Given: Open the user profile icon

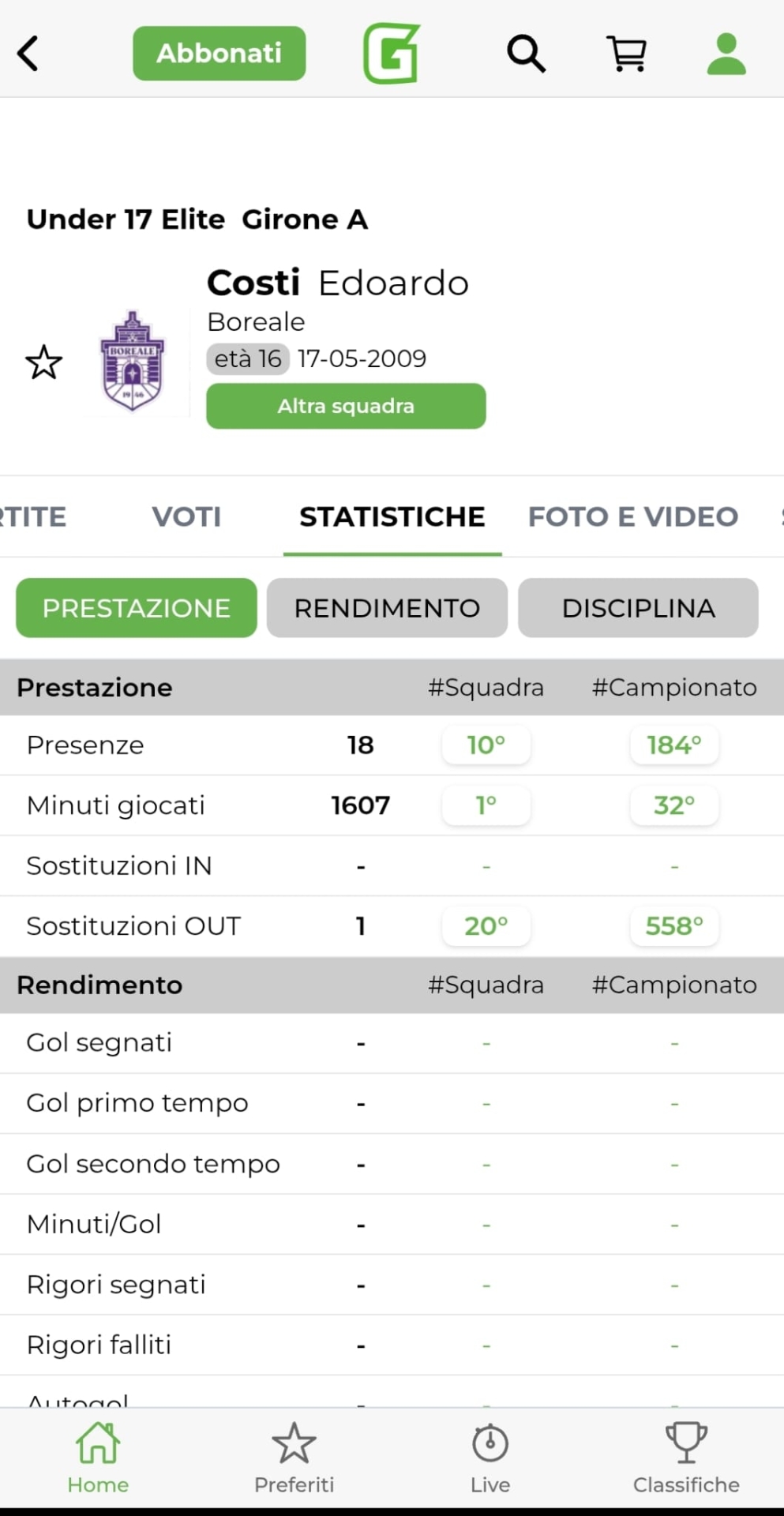Looking at the screenshot, I should coord(726,54).
